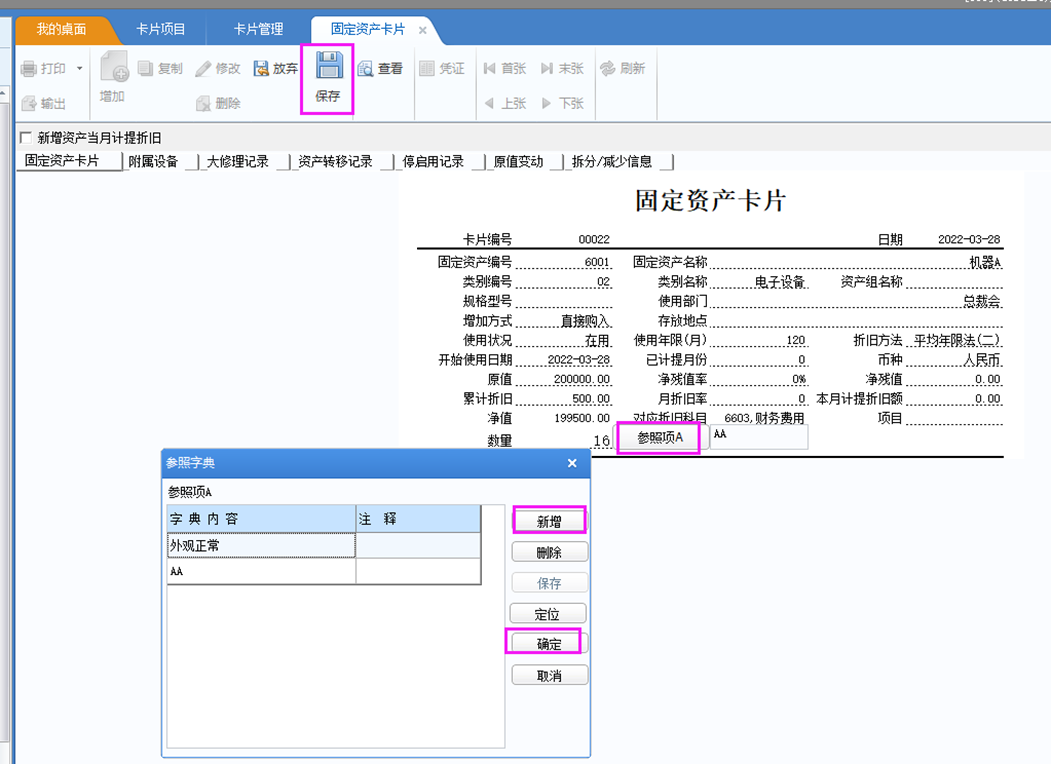Image resolution: width=1051 pixels, height=764 pixels.
Task: Click the AA input field beside 参照项A
Action: point(759,438)
